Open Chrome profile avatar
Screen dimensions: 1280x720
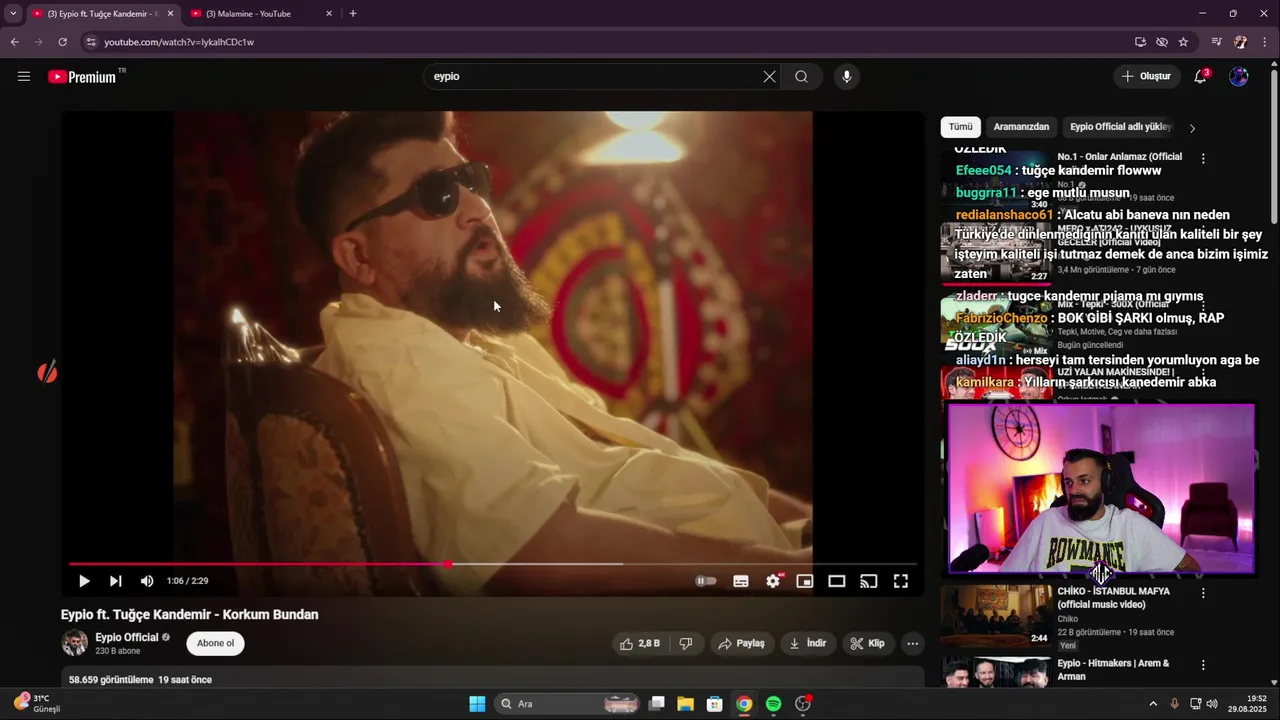point(1241,42)
